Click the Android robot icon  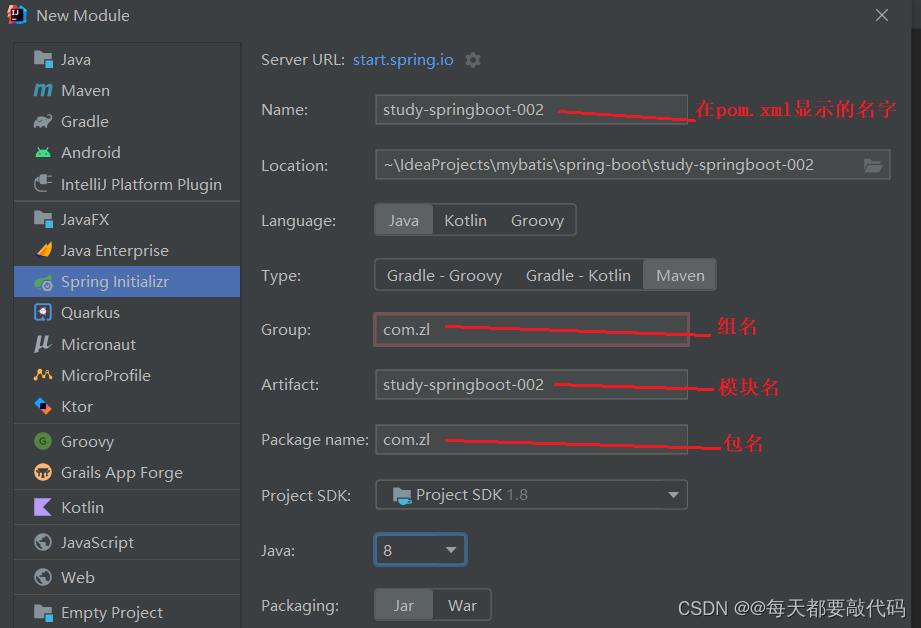click(x=43, y=153)
